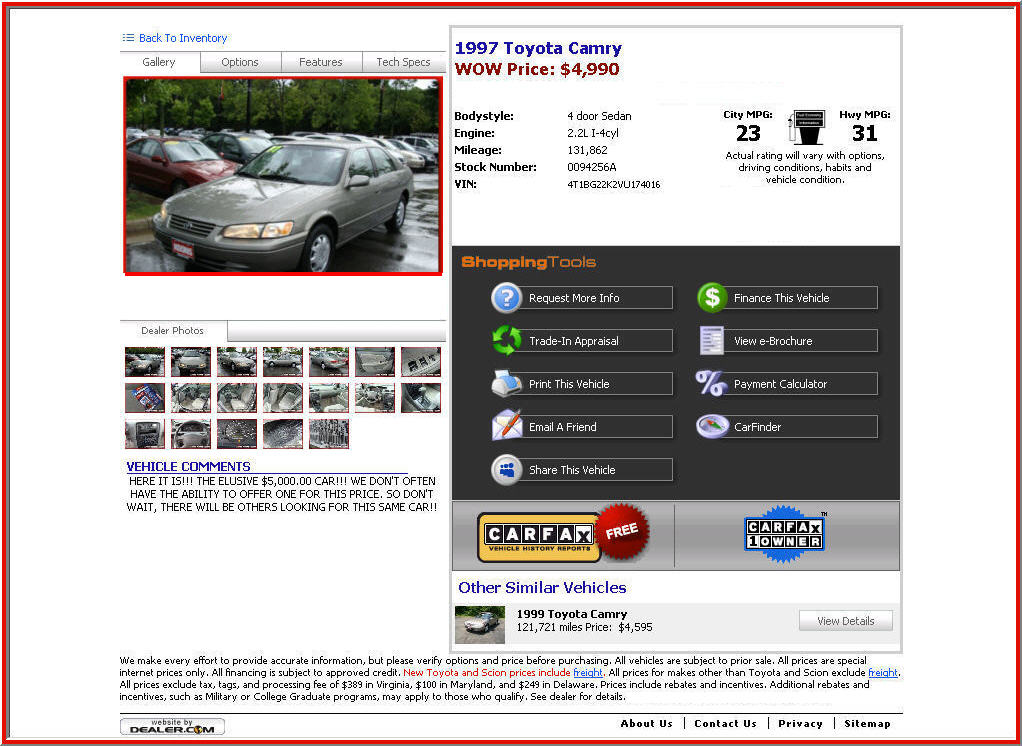Image resolution: width=1022 pixels, height=746 pixels.
Task: Open the free CARFAX Vehicle History Reports logo
Action: click(563, 534)
